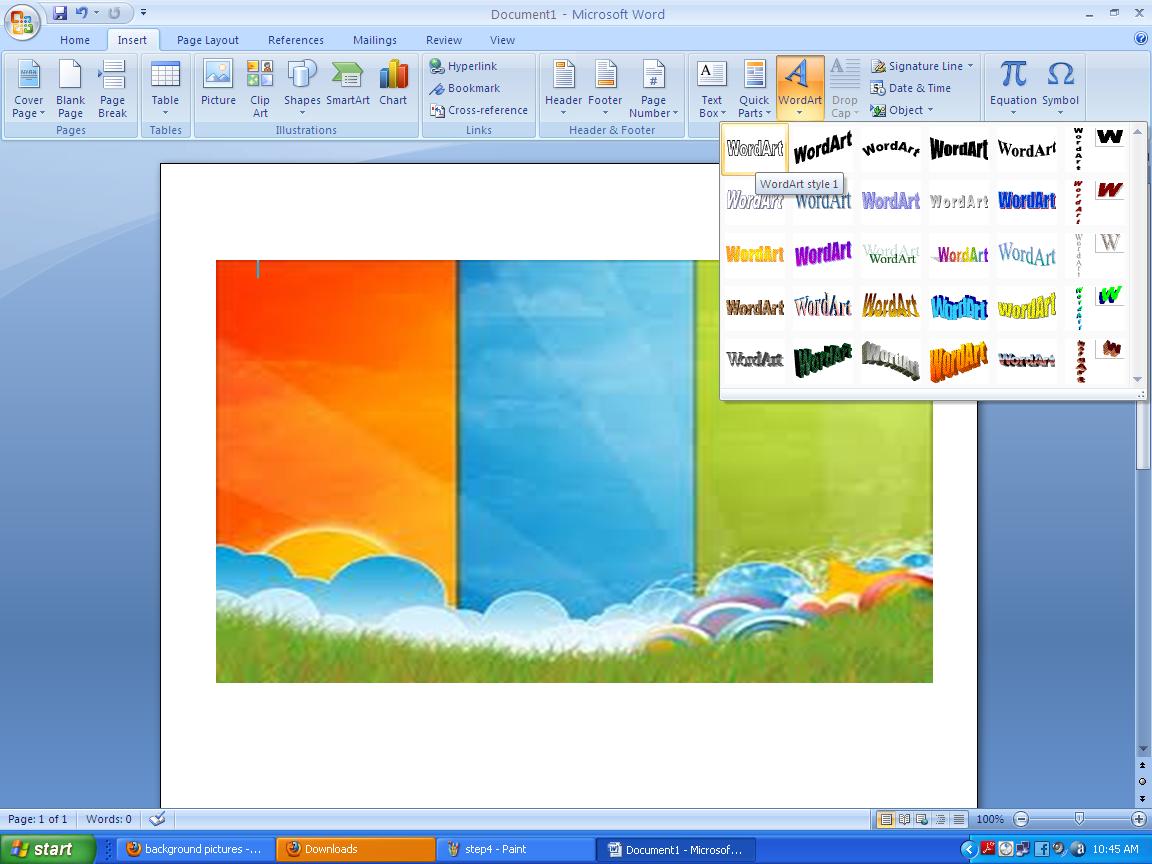This screenshot has height=864, width=1152.
Task: Save the document from Quick Access toolbar
Action: [60, 12]
